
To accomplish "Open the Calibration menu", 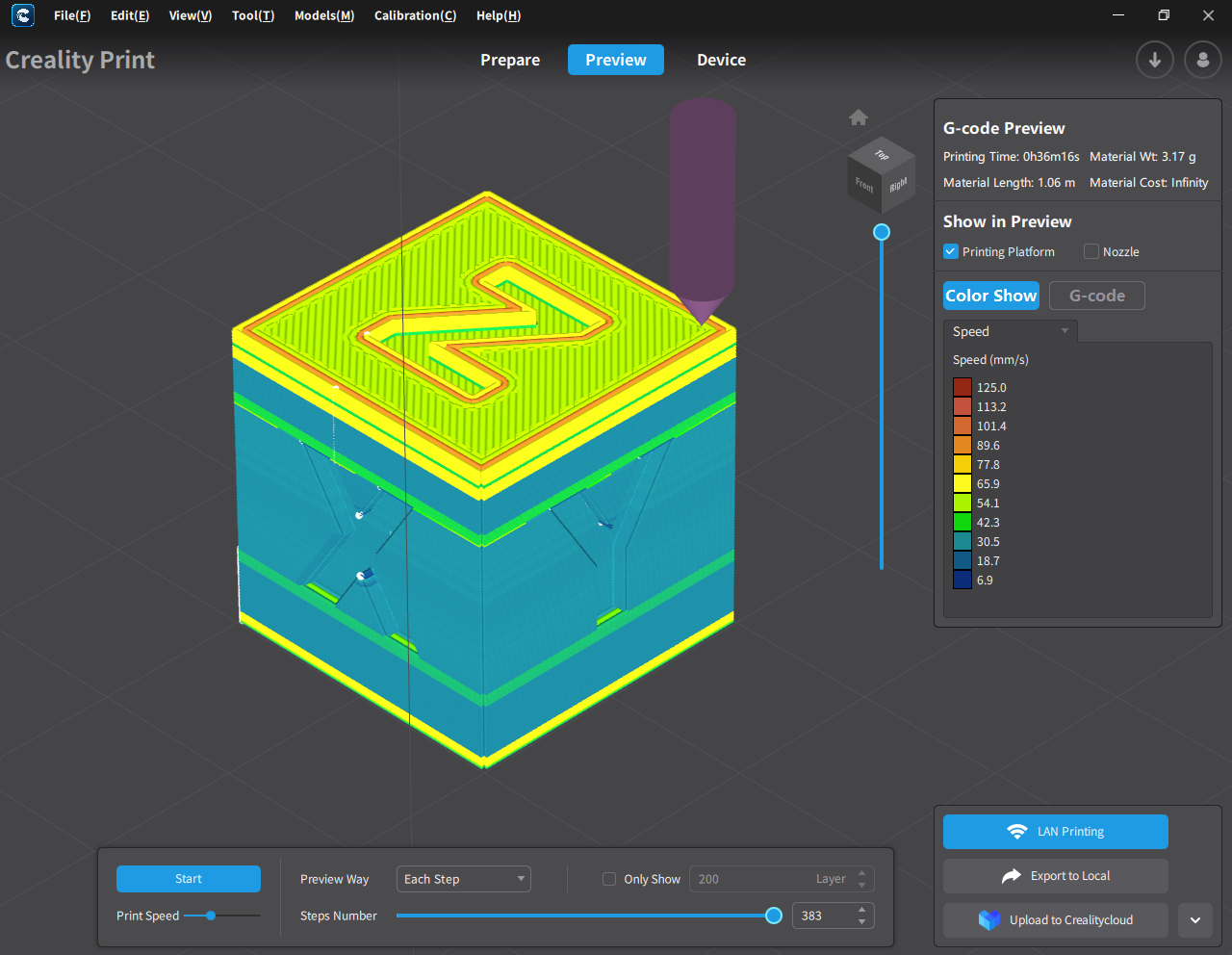I will (x=415, y=15).
